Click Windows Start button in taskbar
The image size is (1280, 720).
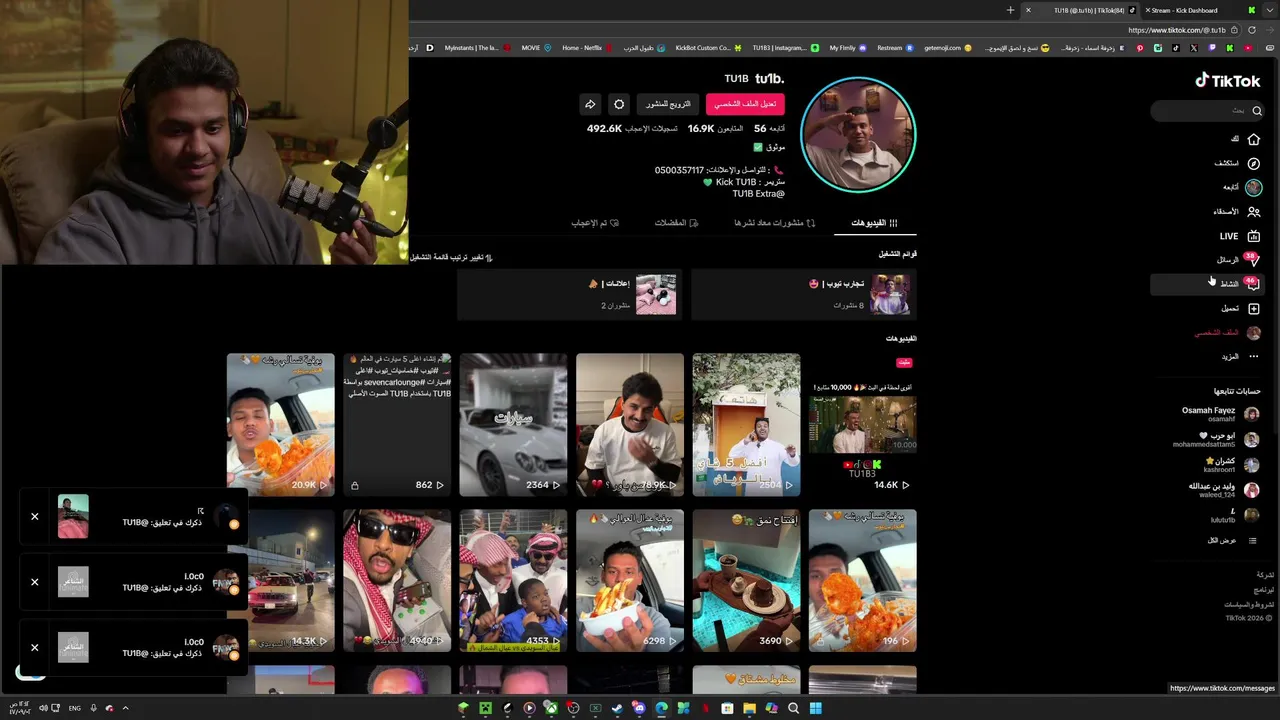[x=815, y=708]
